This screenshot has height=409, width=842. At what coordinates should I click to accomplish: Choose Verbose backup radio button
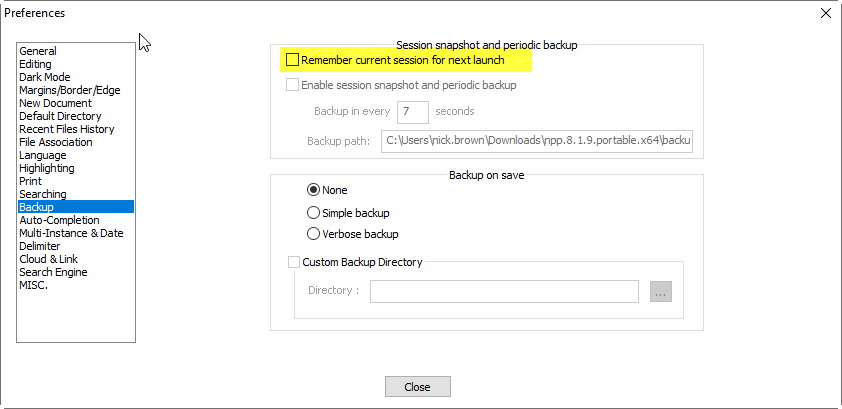313,234
